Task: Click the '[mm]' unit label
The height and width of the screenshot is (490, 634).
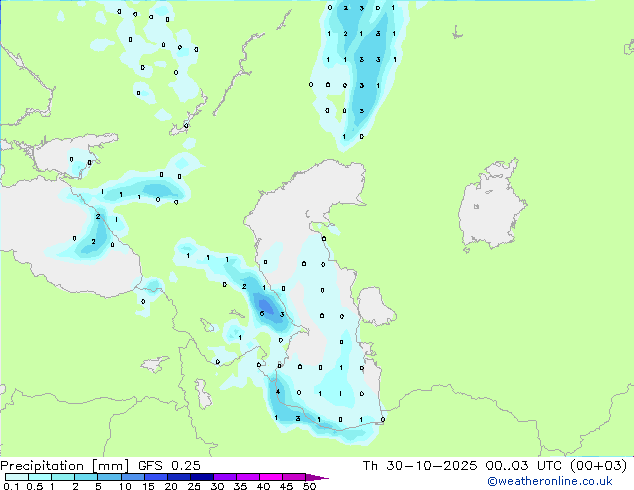Action: point(110,466)
